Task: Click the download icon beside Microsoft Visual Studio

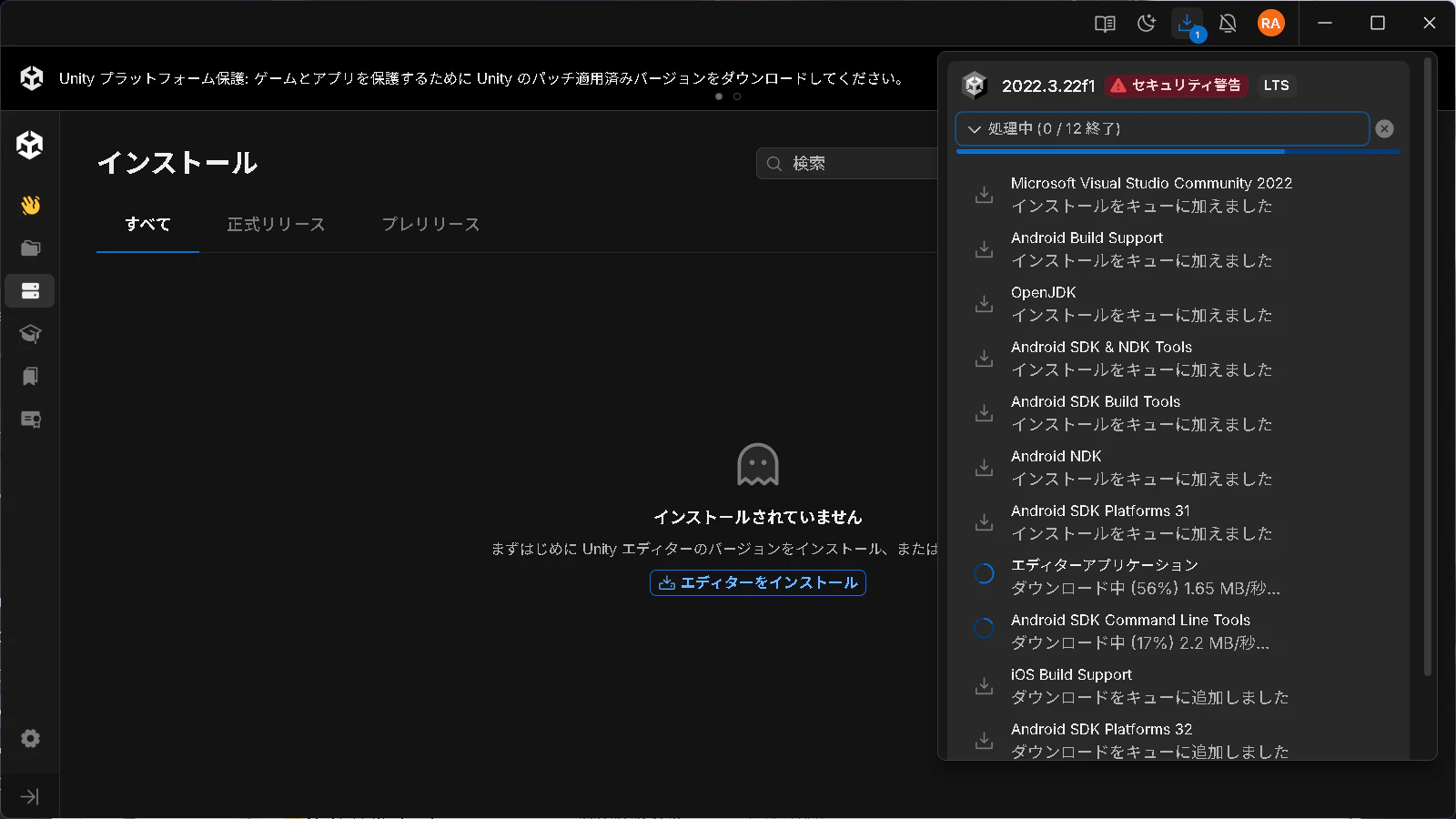Action: point(984,195)
